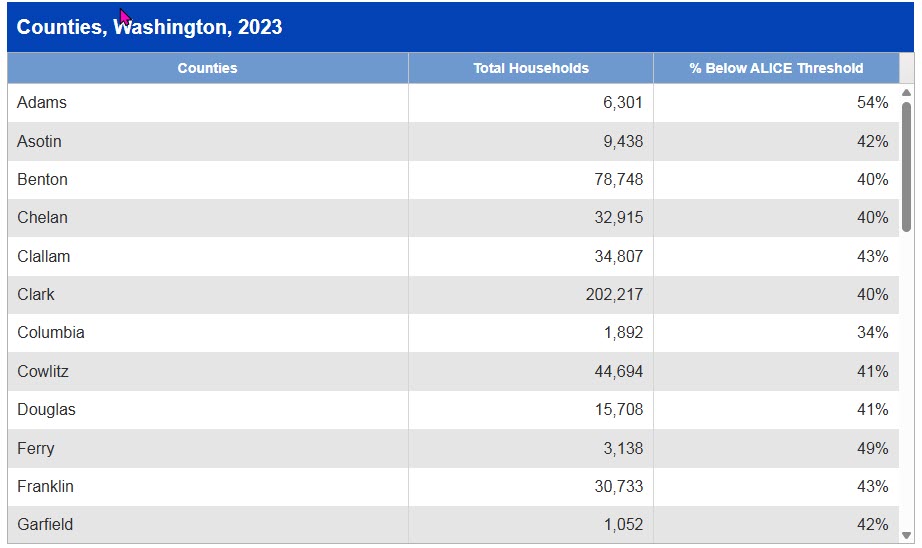Choose Chelan in the Counties column
The image size is (922, 548).
(x=42, y=218)
